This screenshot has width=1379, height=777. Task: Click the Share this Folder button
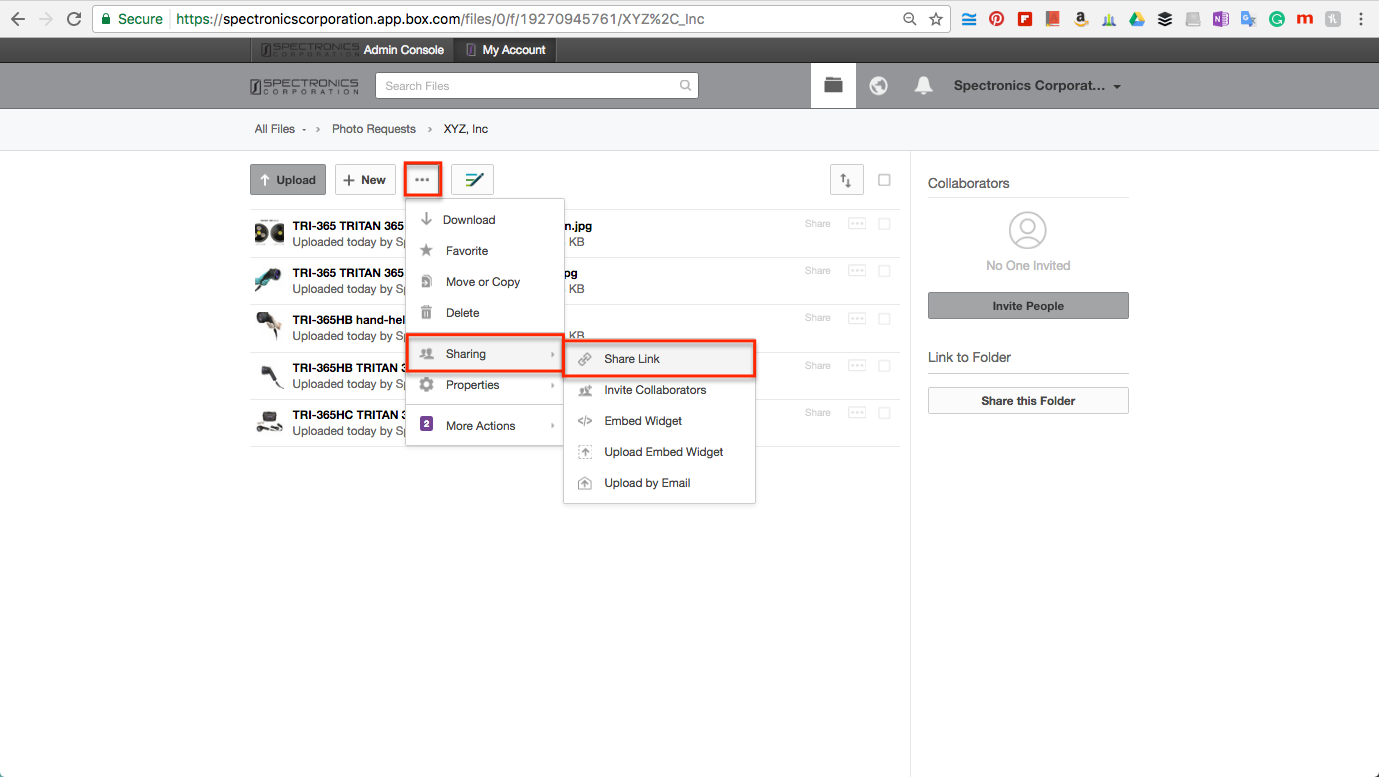(1028, 401)
